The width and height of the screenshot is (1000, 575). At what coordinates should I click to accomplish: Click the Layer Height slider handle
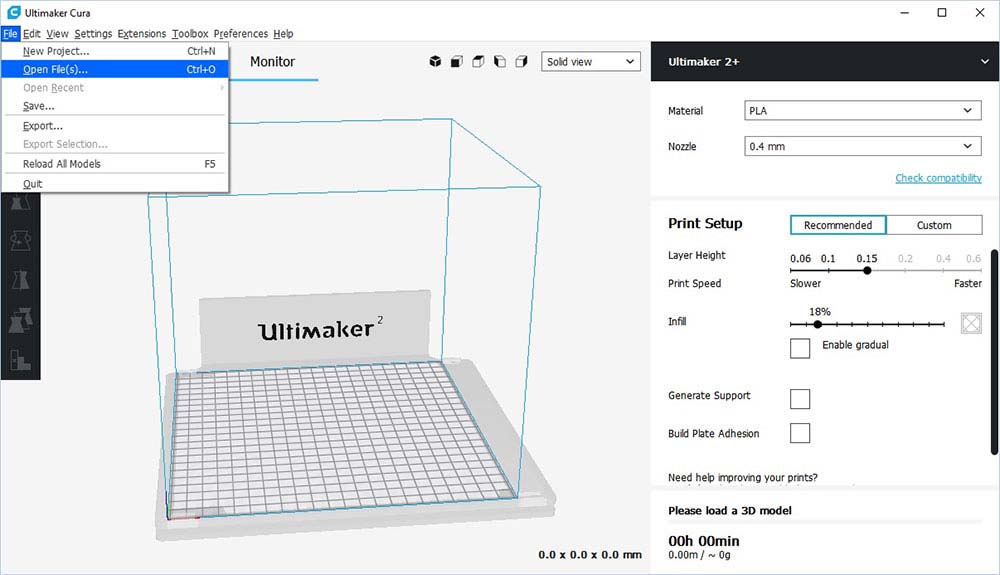pyautogui.click(x=867, y=270)
